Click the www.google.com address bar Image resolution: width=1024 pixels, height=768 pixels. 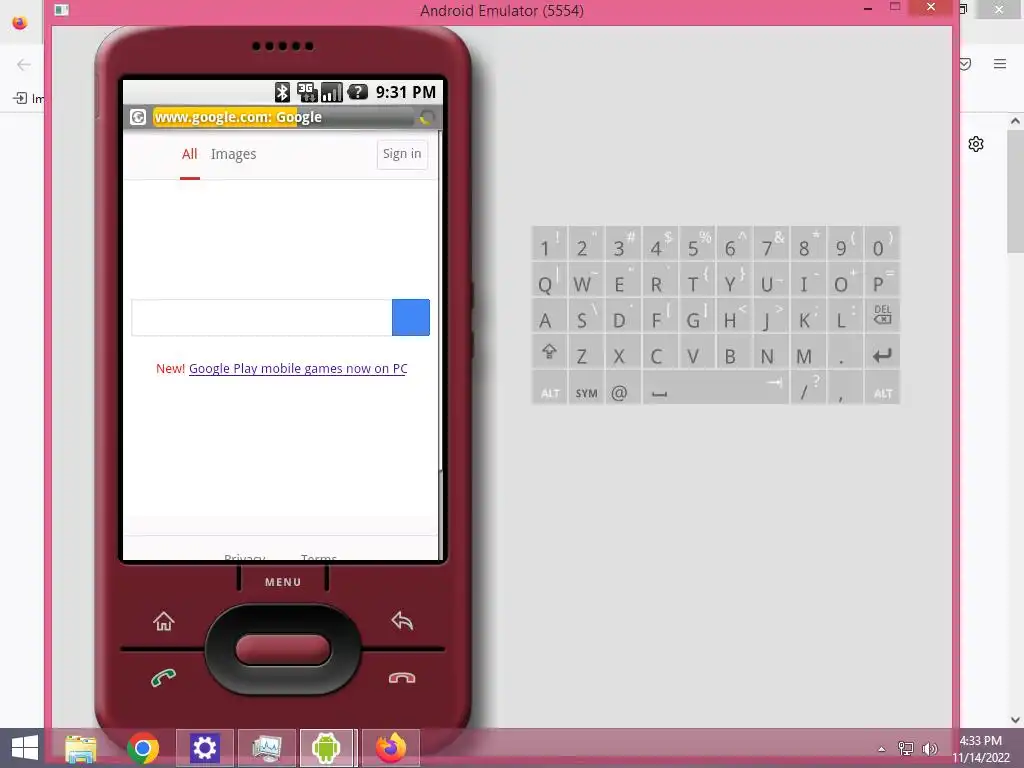pyautogui.click(x=283, y=117)
